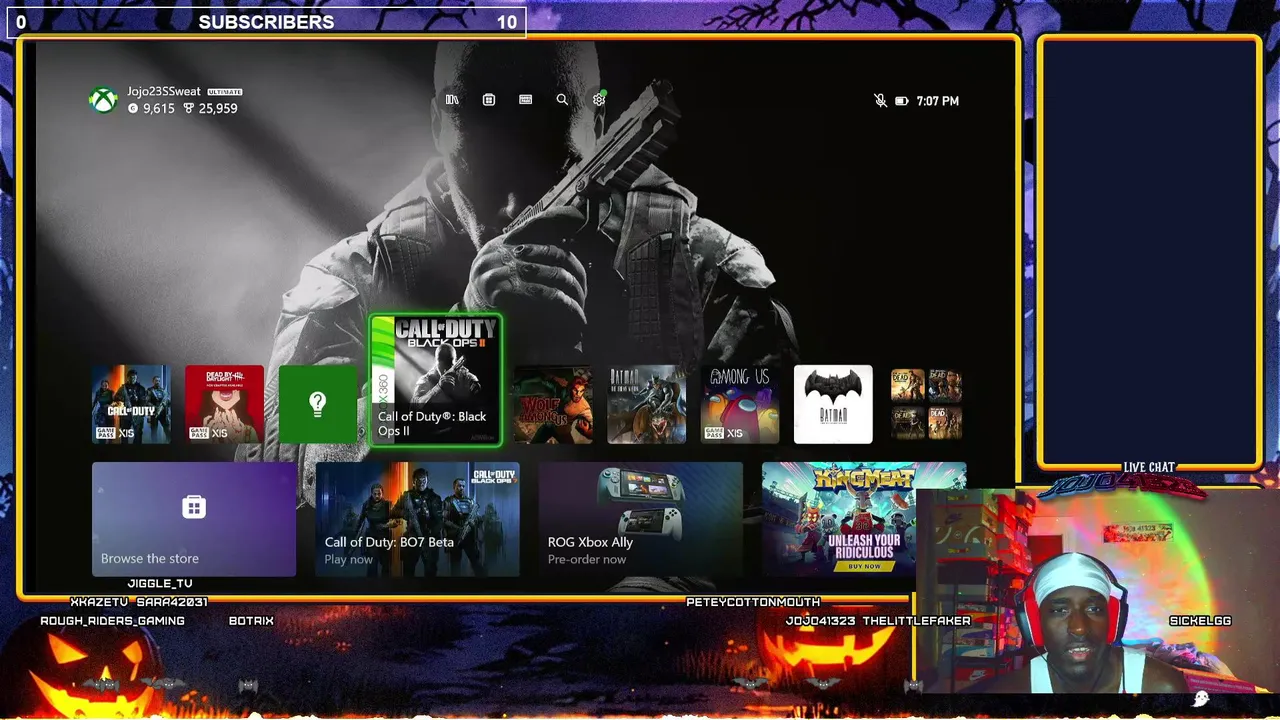Viewport: 1280px width, 720px height.
Task: Open the Among Us game tile
Action: 740,404
